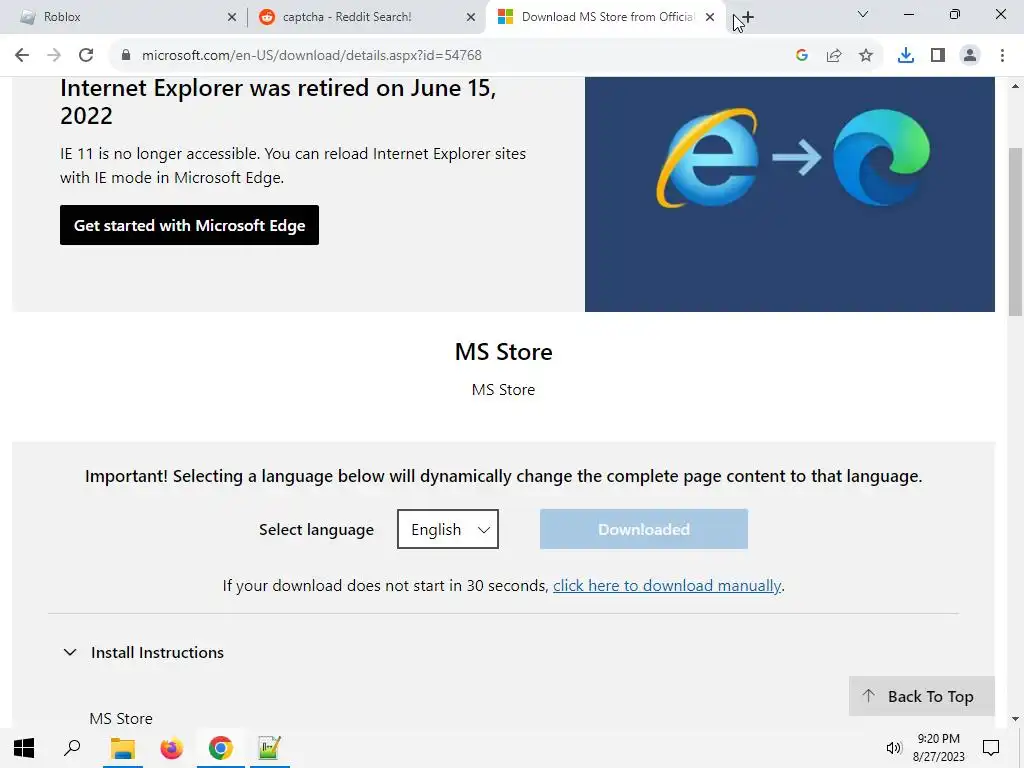Click the volume speaker icon
The image size is (1024, 768).
coord(893,748)
